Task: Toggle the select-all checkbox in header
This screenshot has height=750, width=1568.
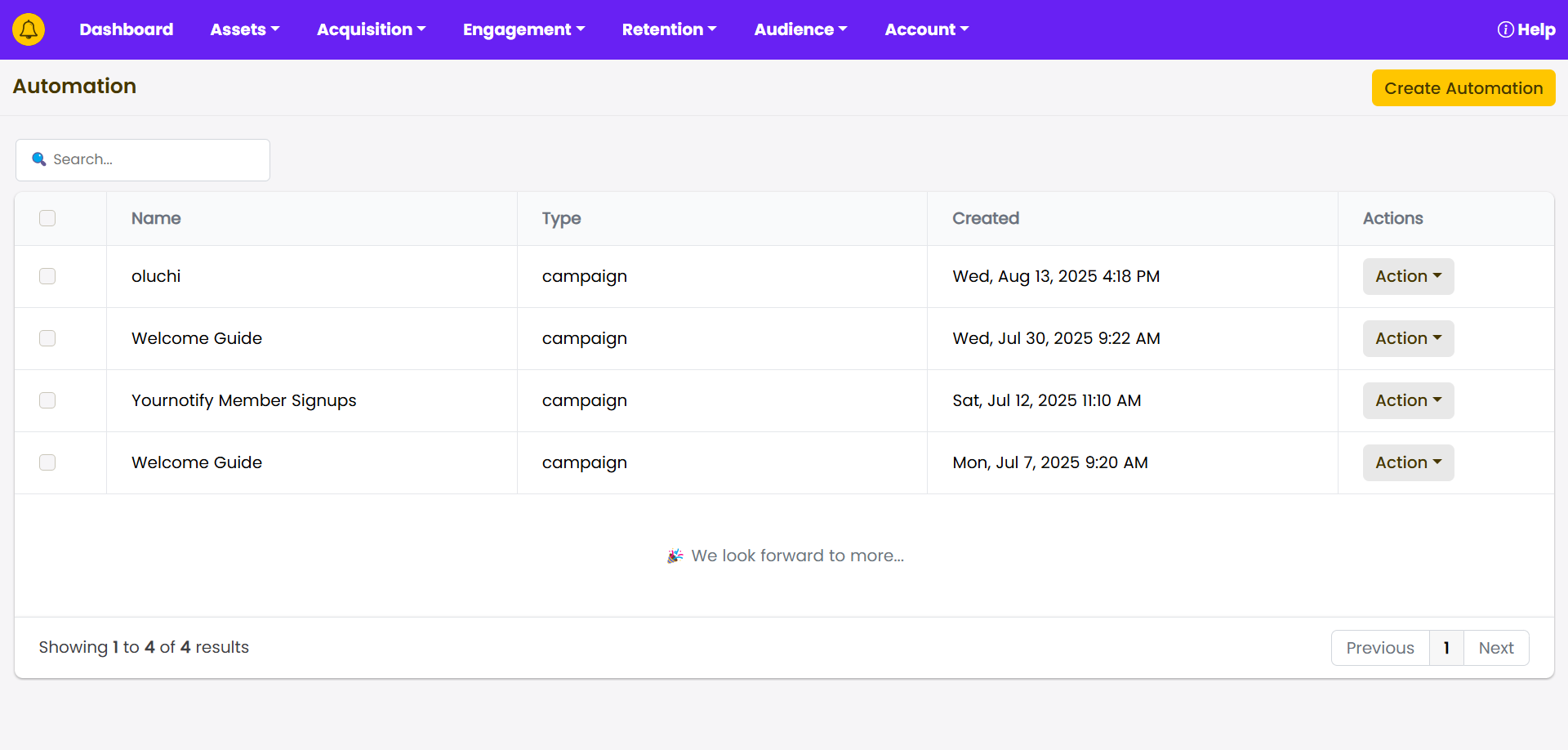Action: pyautogui.click(x=47, y=218)
